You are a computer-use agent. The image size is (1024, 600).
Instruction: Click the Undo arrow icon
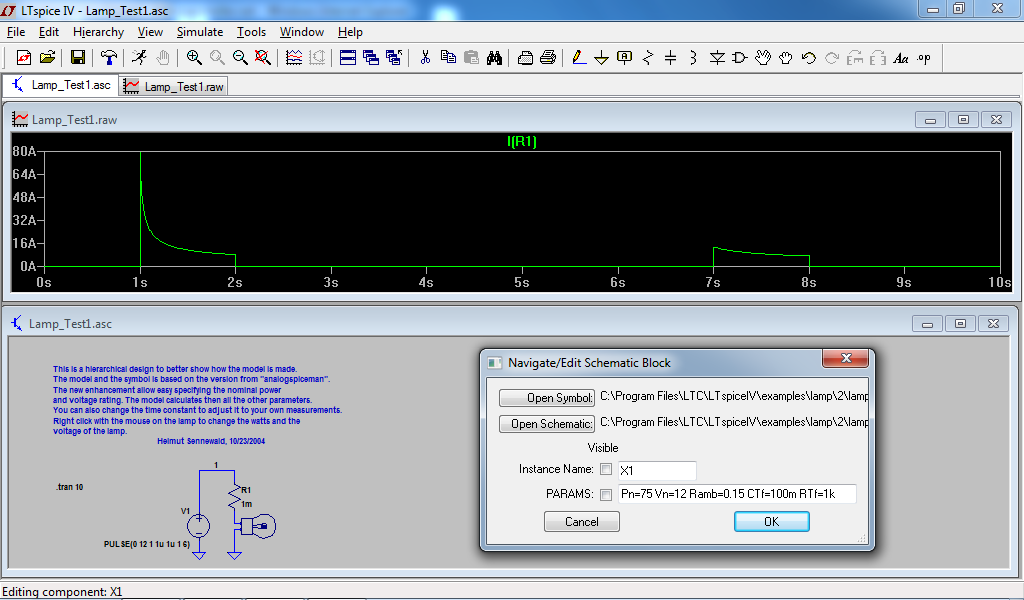[808, 58]
